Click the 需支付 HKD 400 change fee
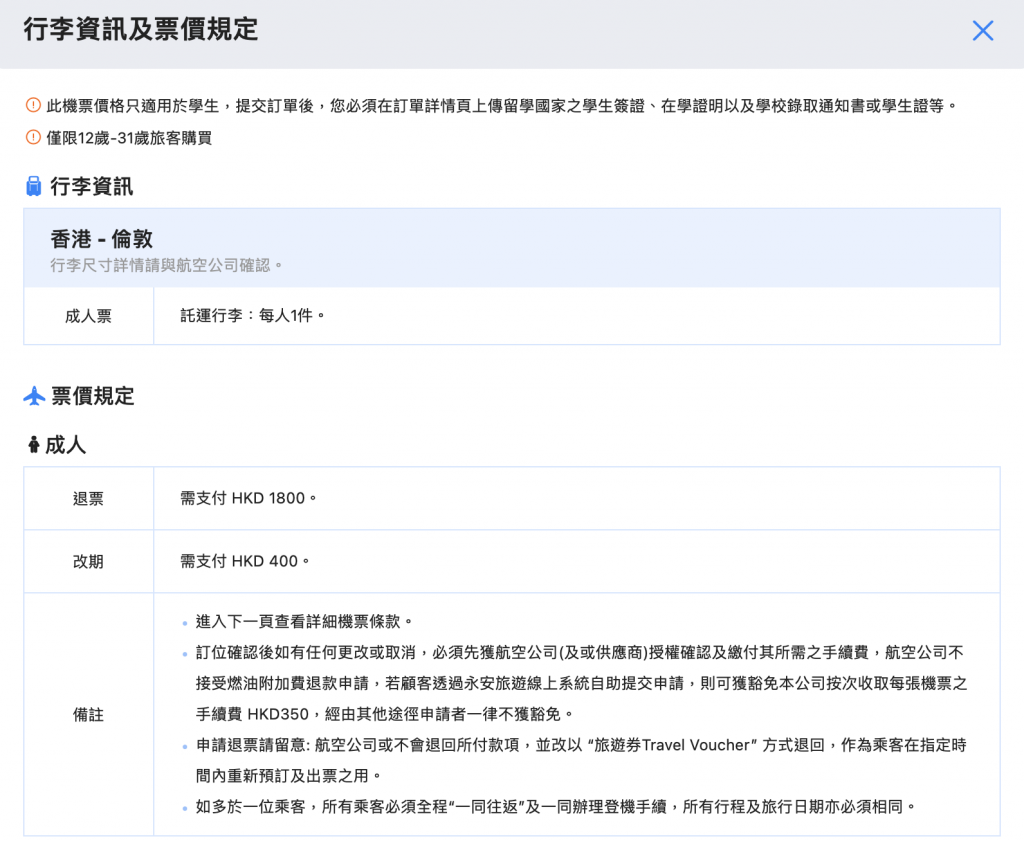The height and width of the screenshot is (841, 1024). (245, 561)
